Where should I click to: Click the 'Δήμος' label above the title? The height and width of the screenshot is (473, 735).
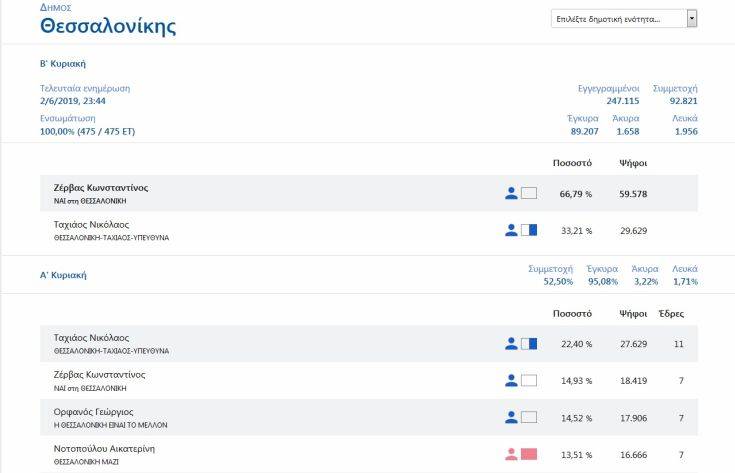click(x=55, y=8)
